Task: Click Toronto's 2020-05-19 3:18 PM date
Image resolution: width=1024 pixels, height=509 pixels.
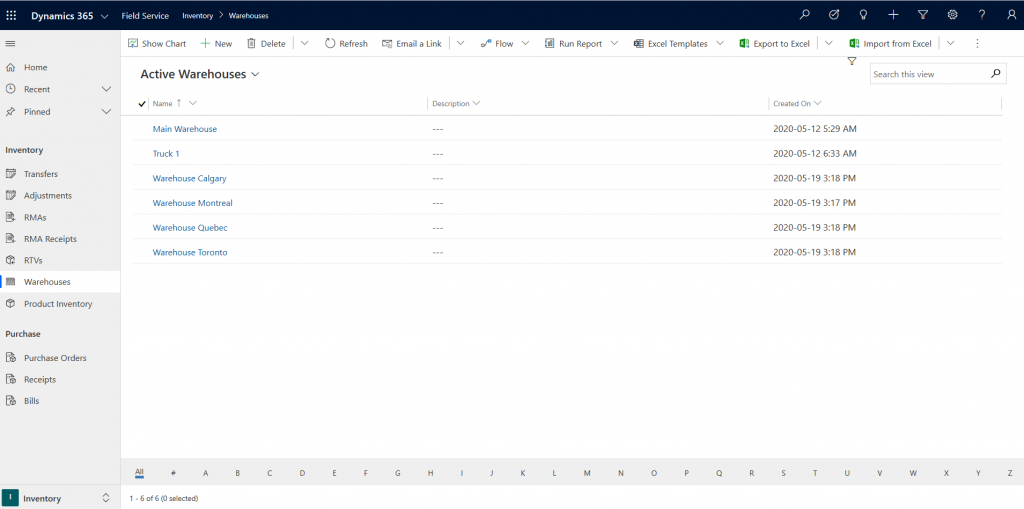Action: (814, 252)
